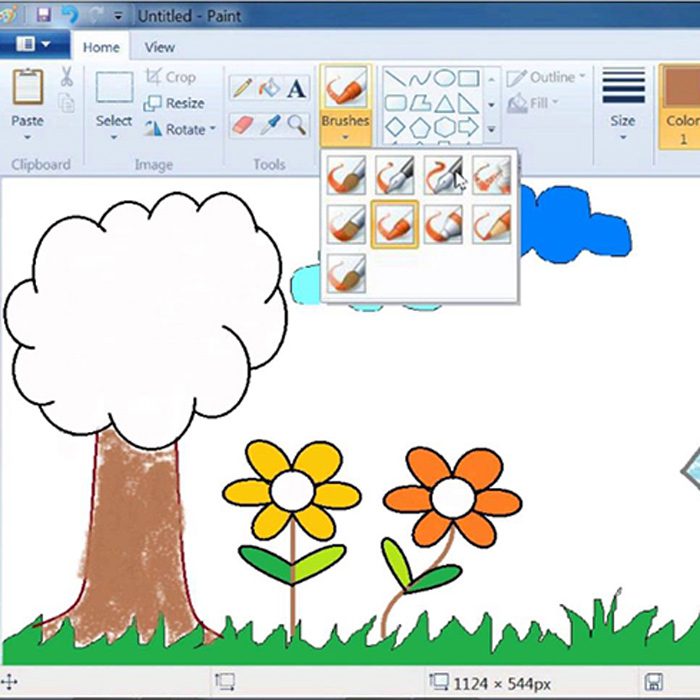
Task: Choose the Airbrush in brushes gallery
Action: click(491, 175)
